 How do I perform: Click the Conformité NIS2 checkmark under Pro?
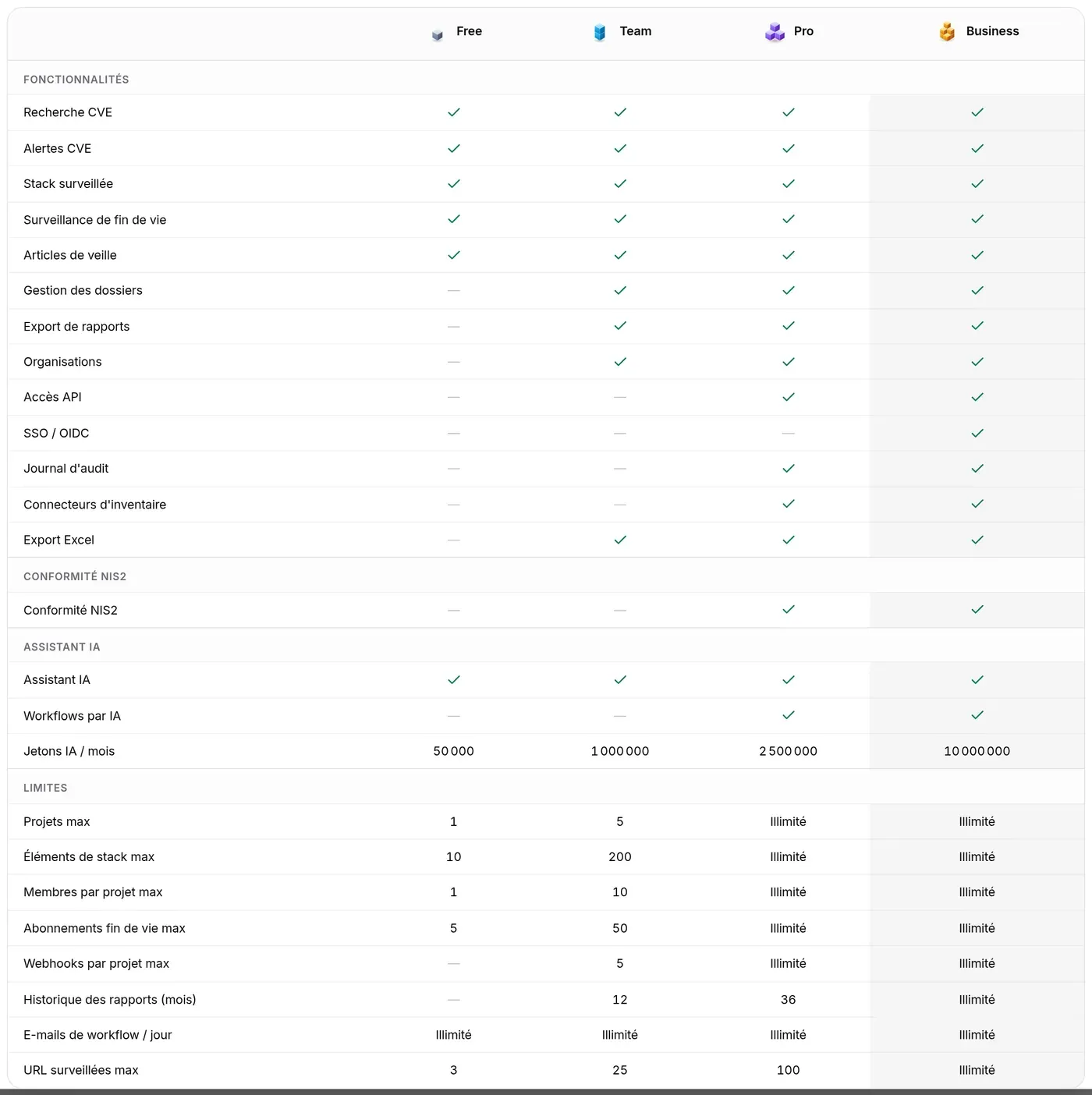point(789,609)
